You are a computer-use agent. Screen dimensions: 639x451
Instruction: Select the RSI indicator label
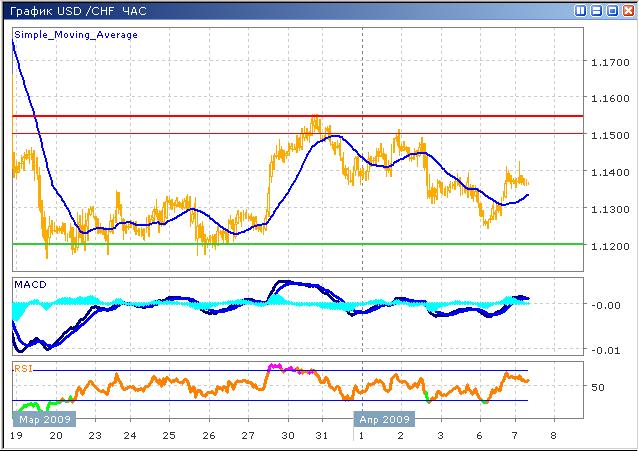(22, 369)
